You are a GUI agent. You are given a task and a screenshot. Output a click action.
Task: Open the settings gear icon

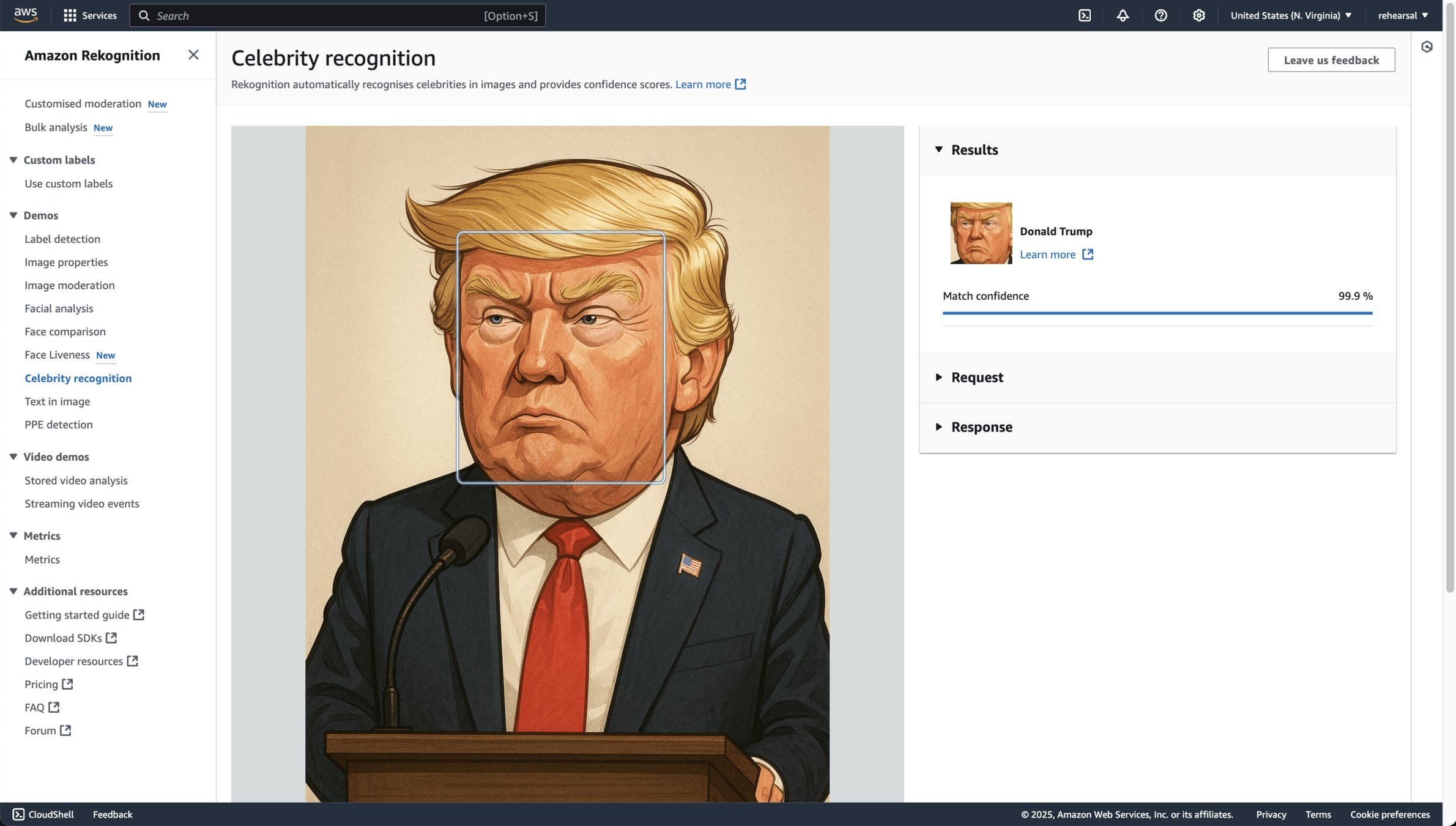coord(1198,16)
